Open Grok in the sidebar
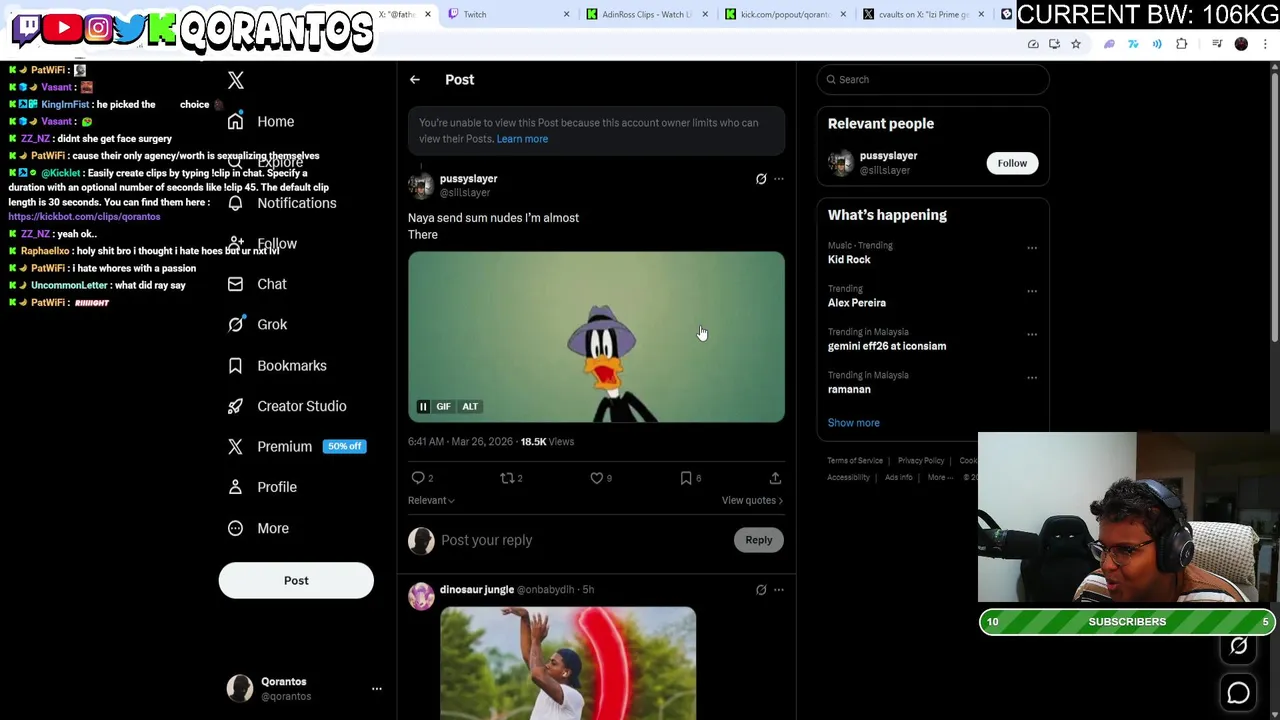 pyautogui.click(x=256, y=324)
